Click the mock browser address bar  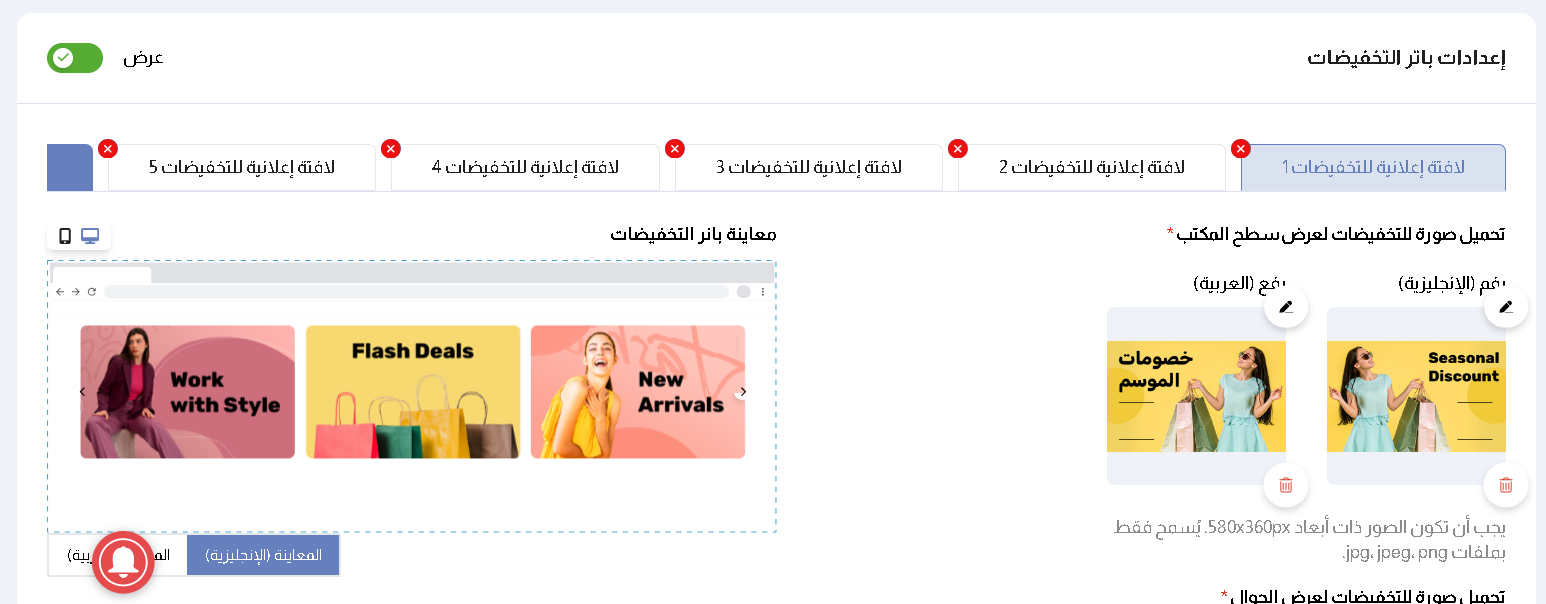point(416,292)
